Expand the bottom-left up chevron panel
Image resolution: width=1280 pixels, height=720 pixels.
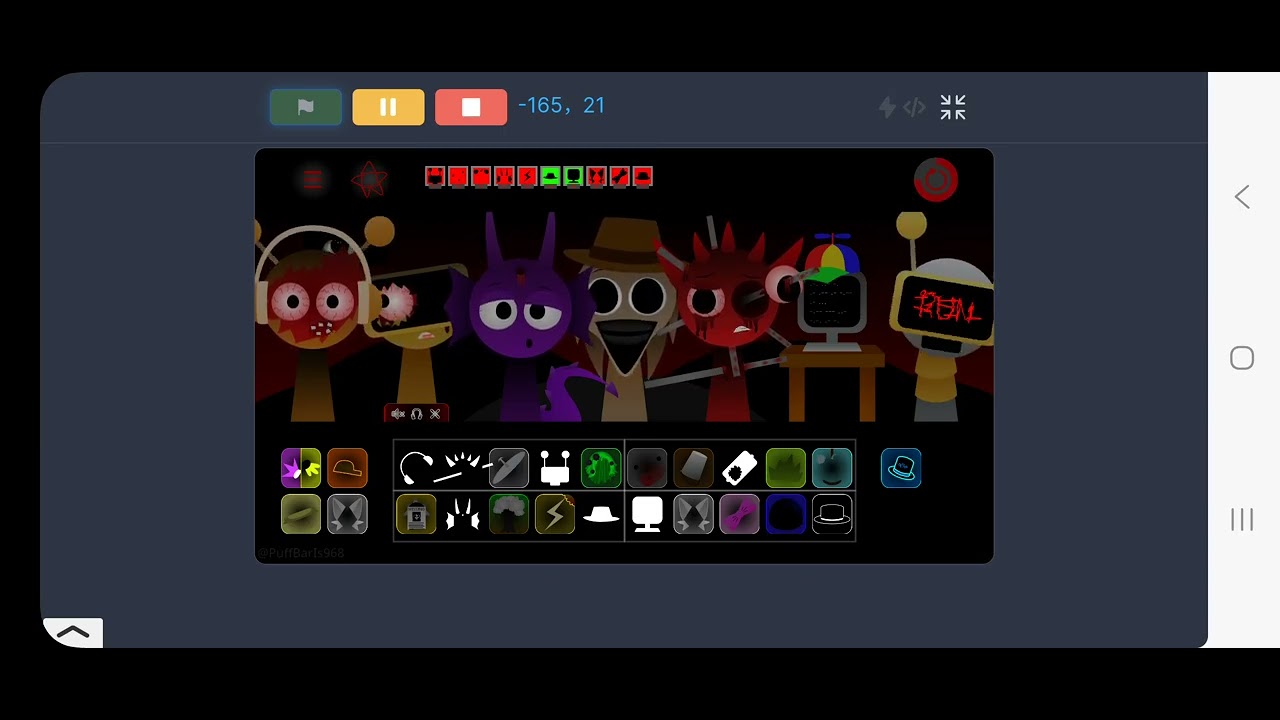[x=73, y=632]
